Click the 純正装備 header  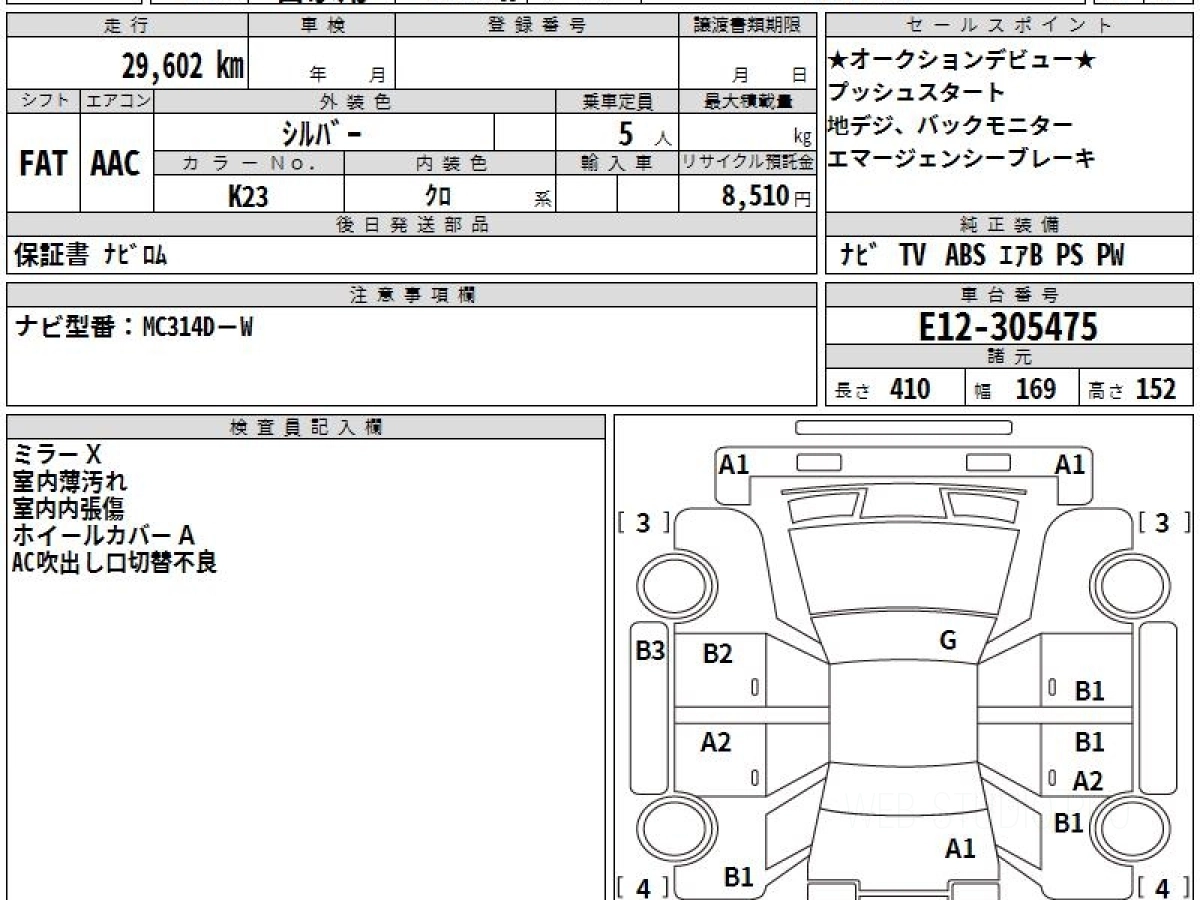pos(1010,225)
